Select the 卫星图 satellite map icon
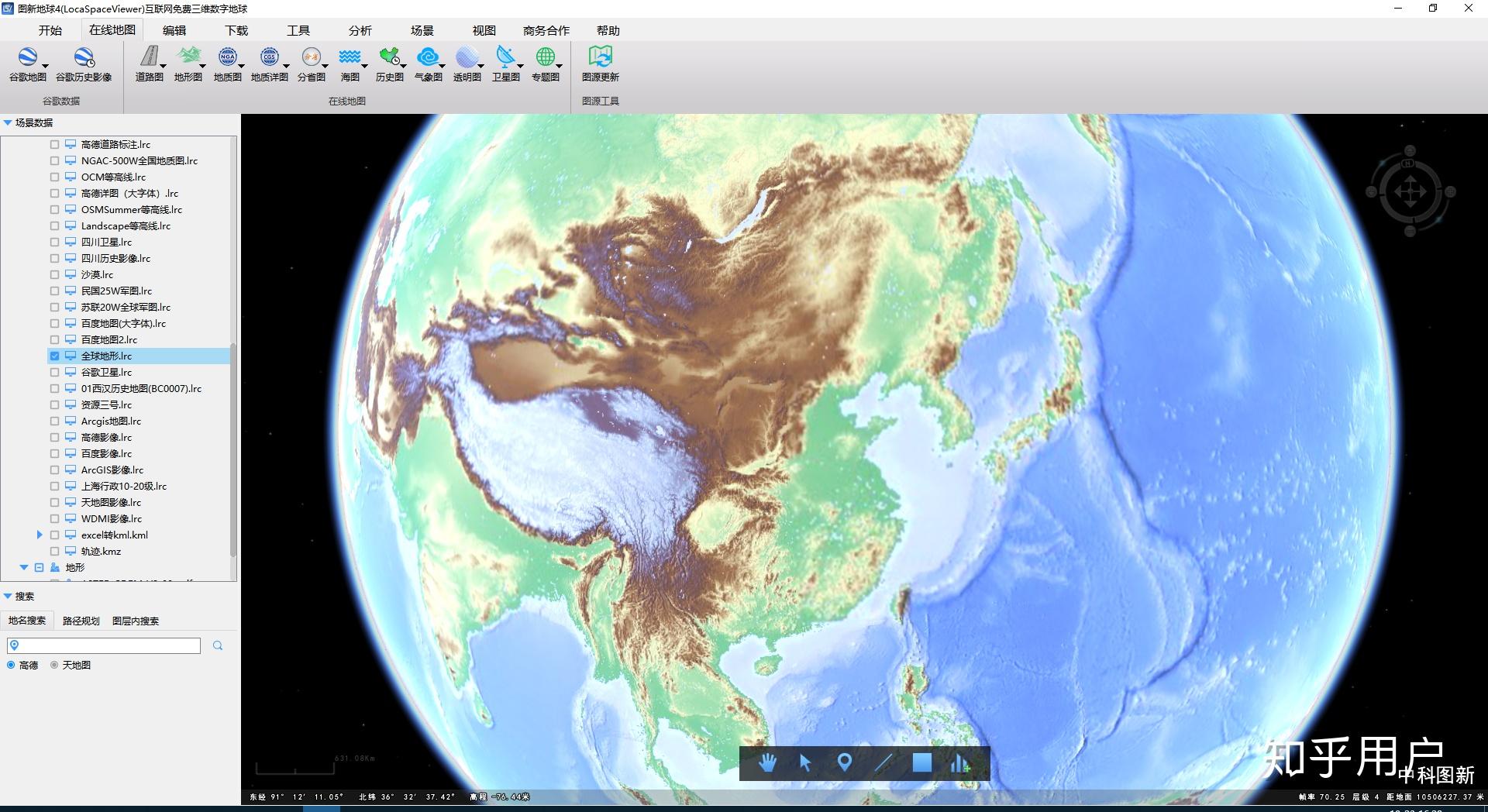This screenshot has height=812, width=1488. [506, 64]
